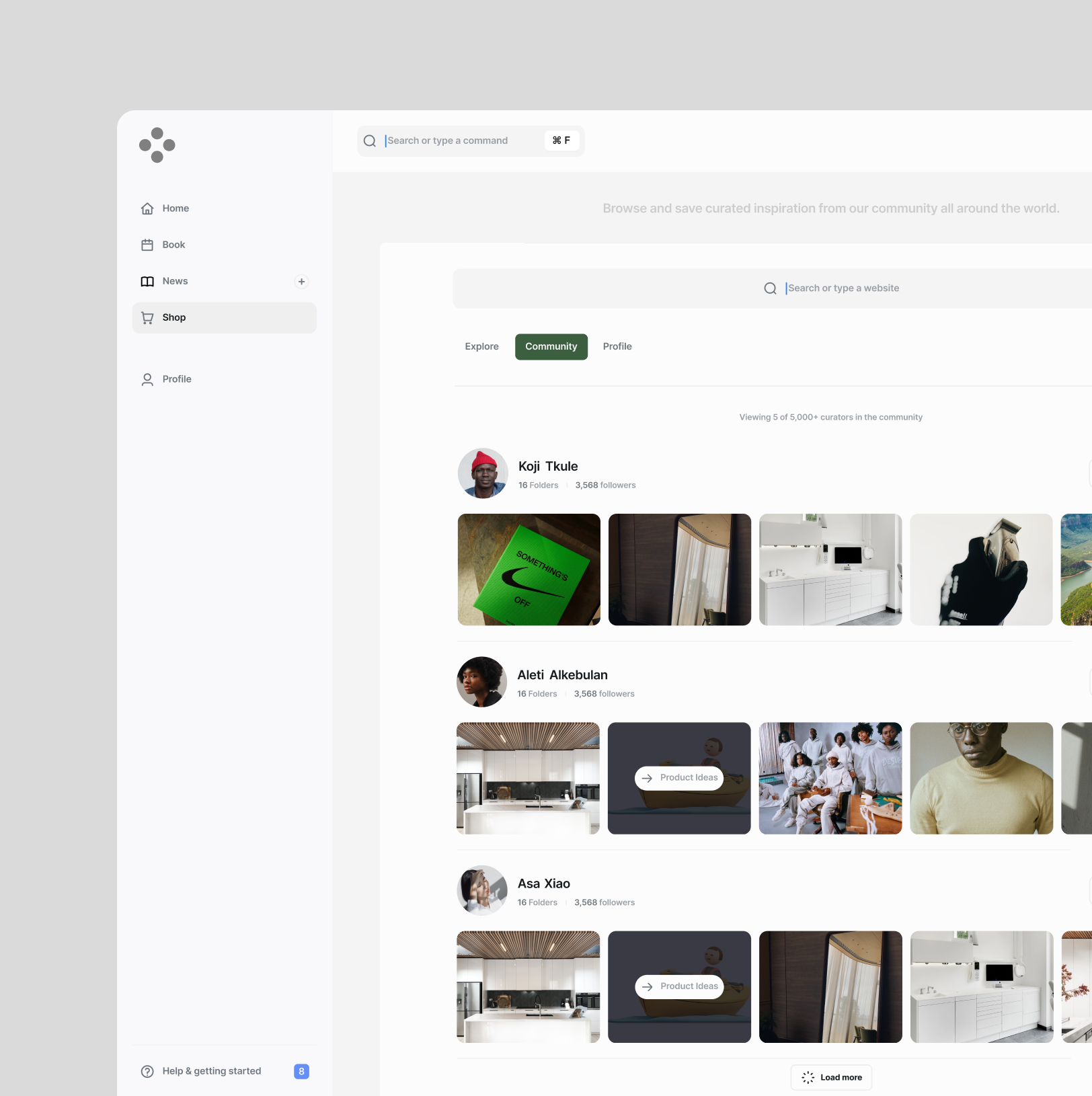Click Product Ideas button in Aleti's row
This screenshot has width=1092, height=1096.
coord(679,778)
